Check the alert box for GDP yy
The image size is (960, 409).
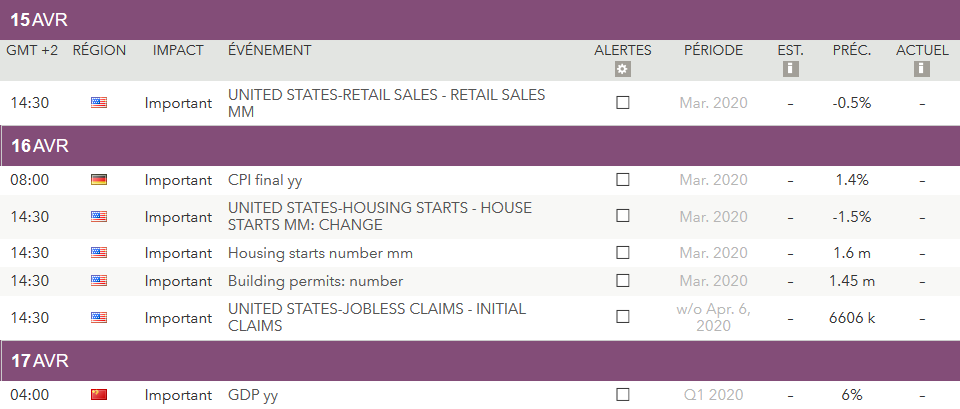(x=623, y=395)
